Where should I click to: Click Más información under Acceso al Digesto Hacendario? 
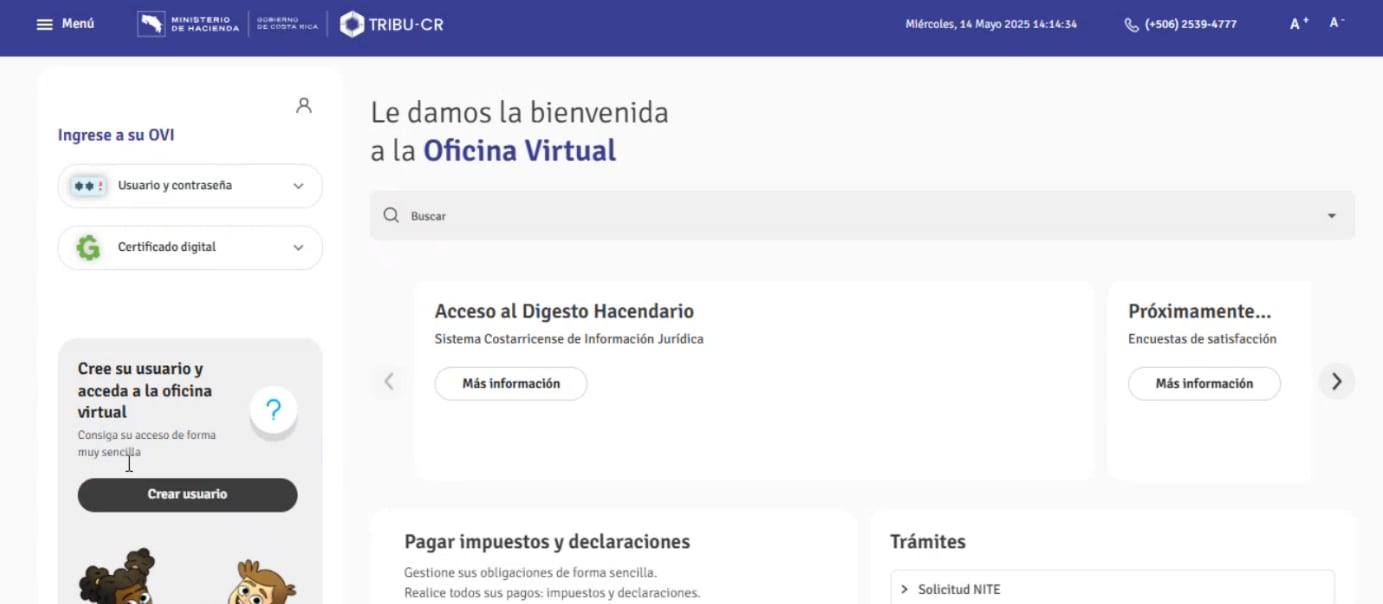coord(510,383)
